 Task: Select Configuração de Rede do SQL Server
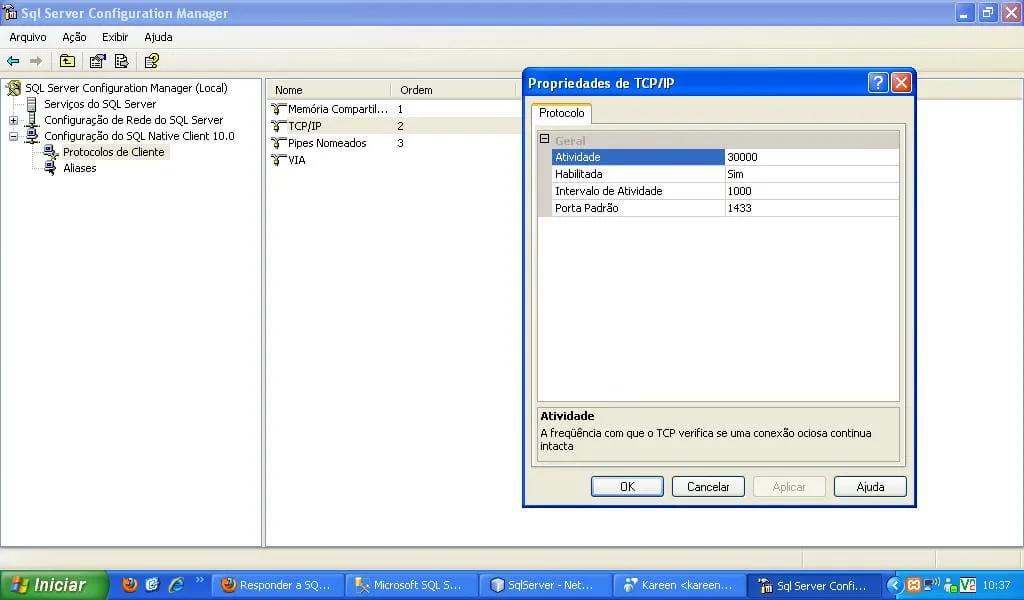(133, 120)
